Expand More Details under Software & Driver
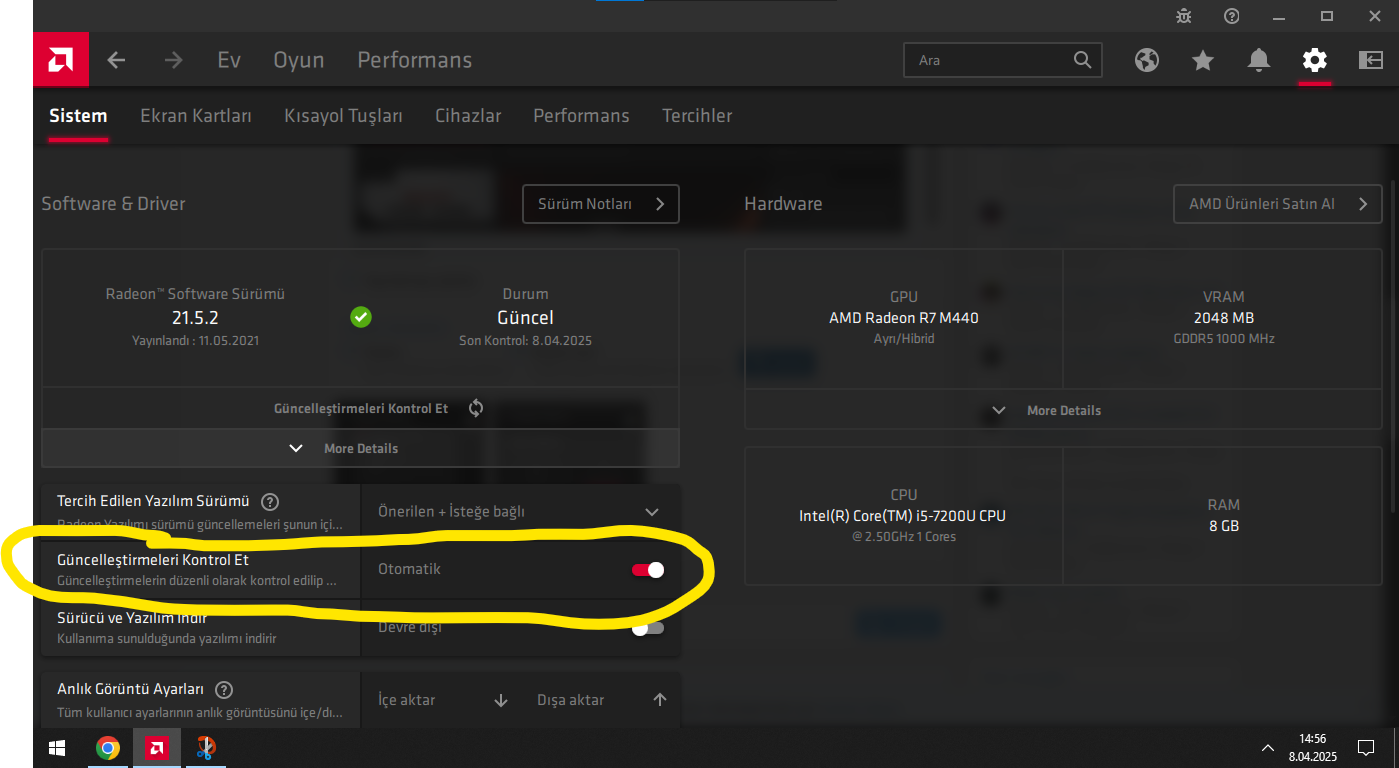This screenshot has height=768, width=1399. pos(360,448)
